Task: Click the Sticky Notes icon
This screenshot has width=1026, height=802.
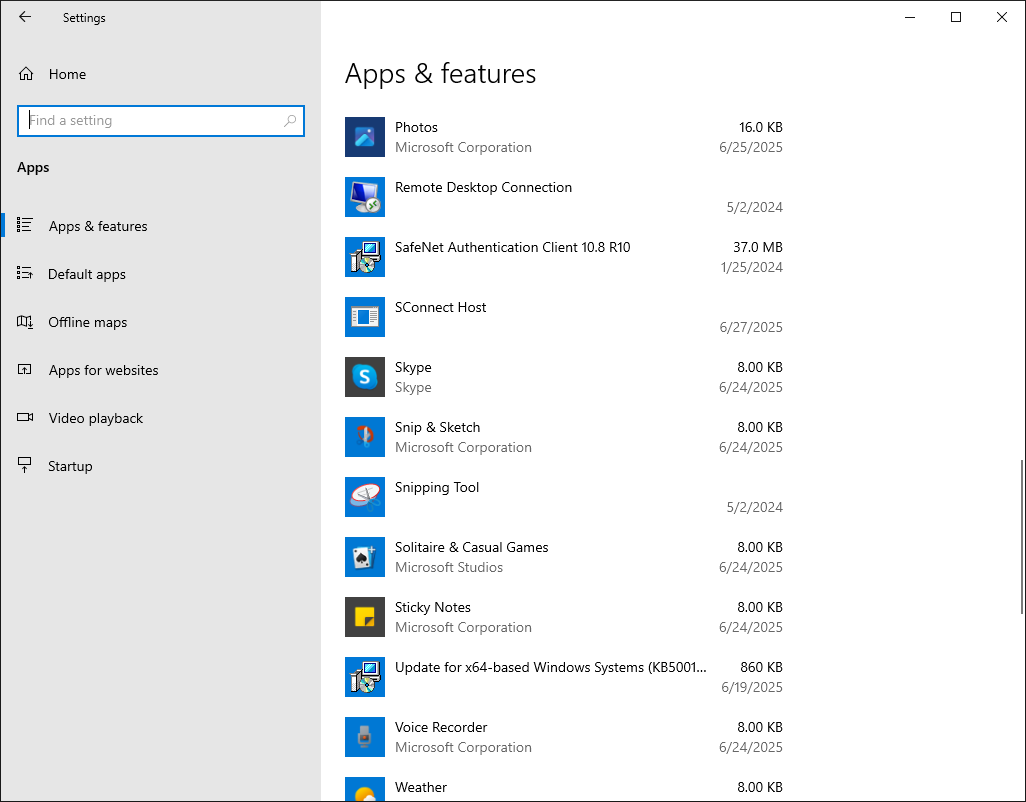Action: click(x=364, y=617)
